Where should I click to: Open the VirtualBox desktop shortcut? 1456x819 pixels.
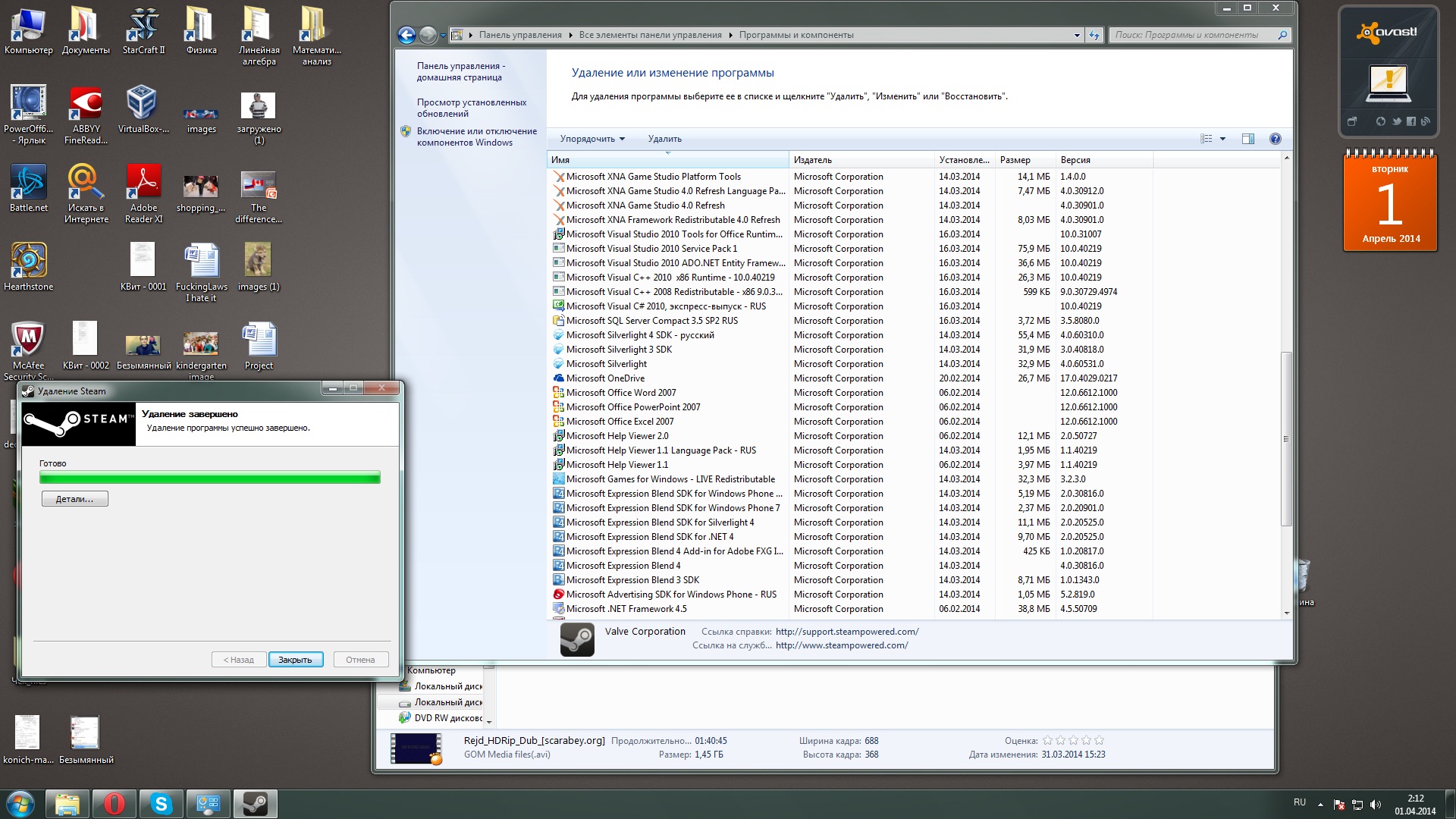click(x=143, y=109)
